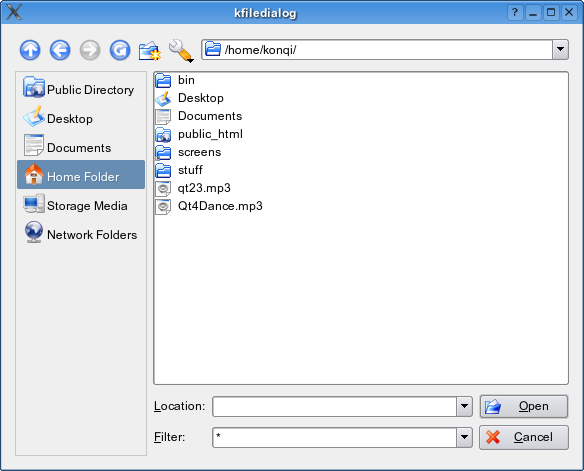Click the title bar help question mark
584x471 pixels.
pyautogui.click(x=515, y=13)
